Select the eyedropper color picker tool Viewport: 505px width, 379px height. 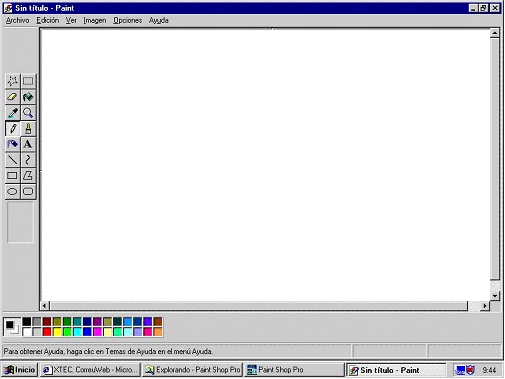coord(13,113)
